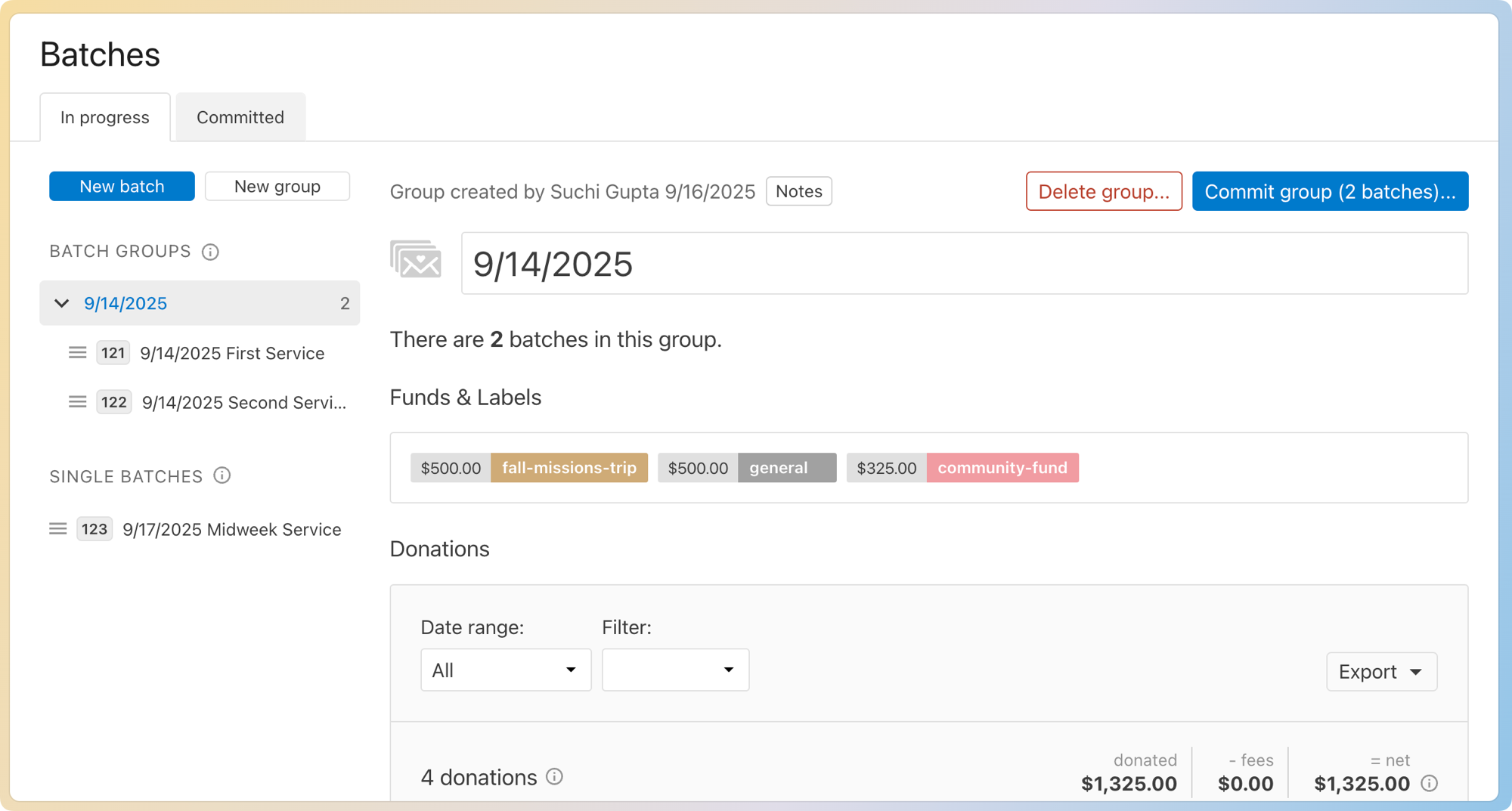Click the drag handle for batch 121
1512x811 pixels.
77,353
